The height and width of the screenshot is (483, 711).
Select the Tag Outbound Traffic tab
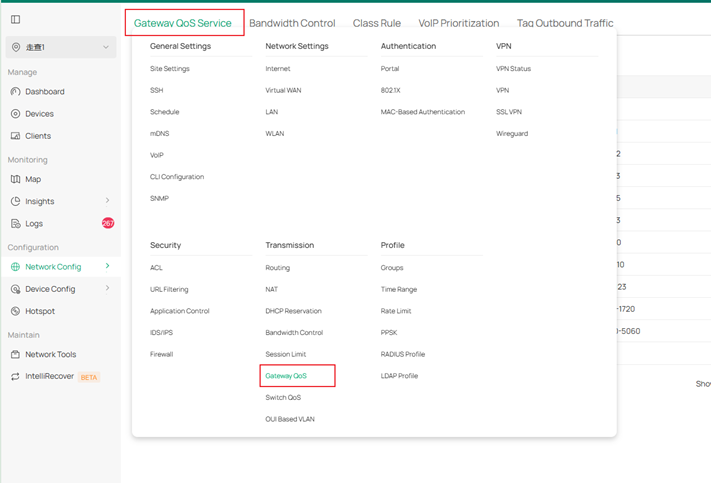coord(565,23)
